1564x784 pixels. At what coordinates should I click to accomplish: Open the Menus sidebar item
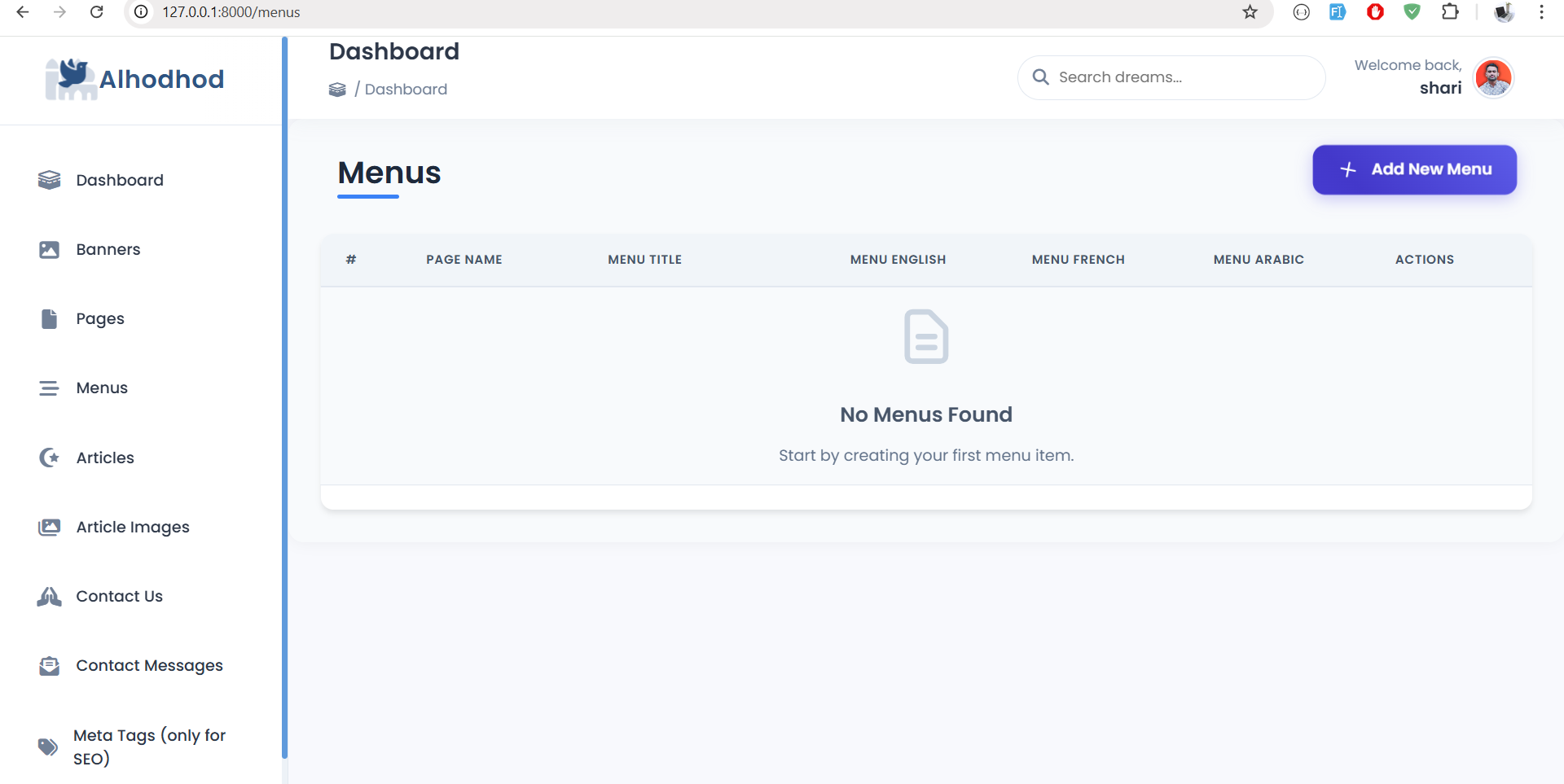[x=102, y=388]
